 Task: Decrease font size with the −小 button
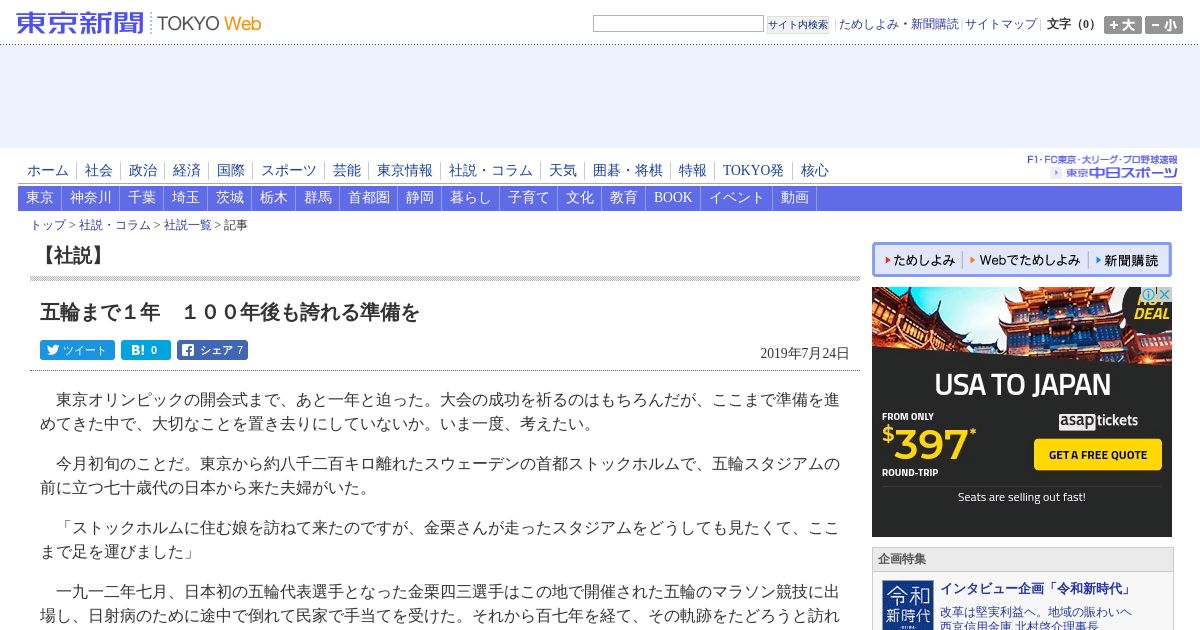coord(1164,25)
